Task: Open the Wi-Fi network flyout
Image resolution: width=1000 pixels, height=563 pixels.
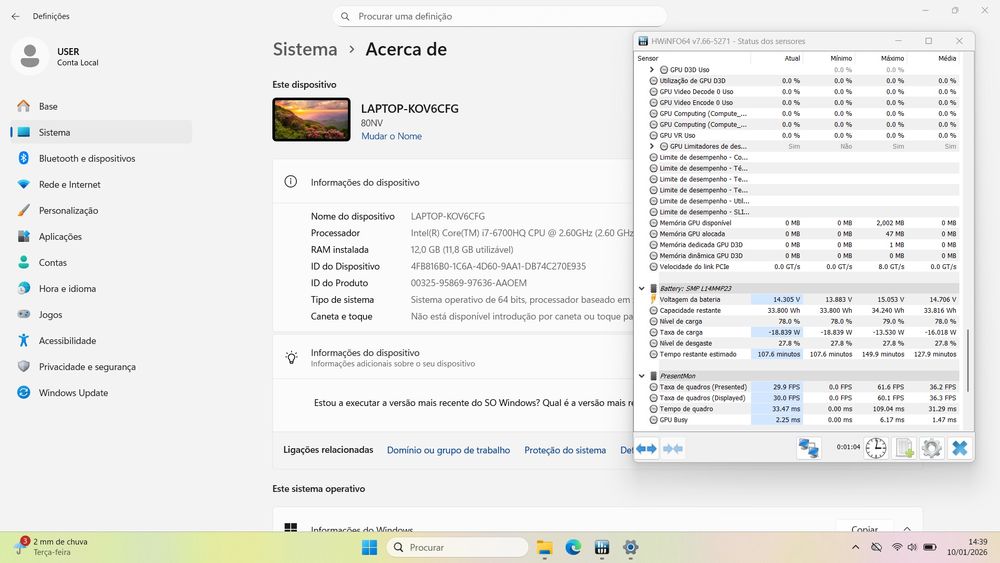Action: coord(897,547)
